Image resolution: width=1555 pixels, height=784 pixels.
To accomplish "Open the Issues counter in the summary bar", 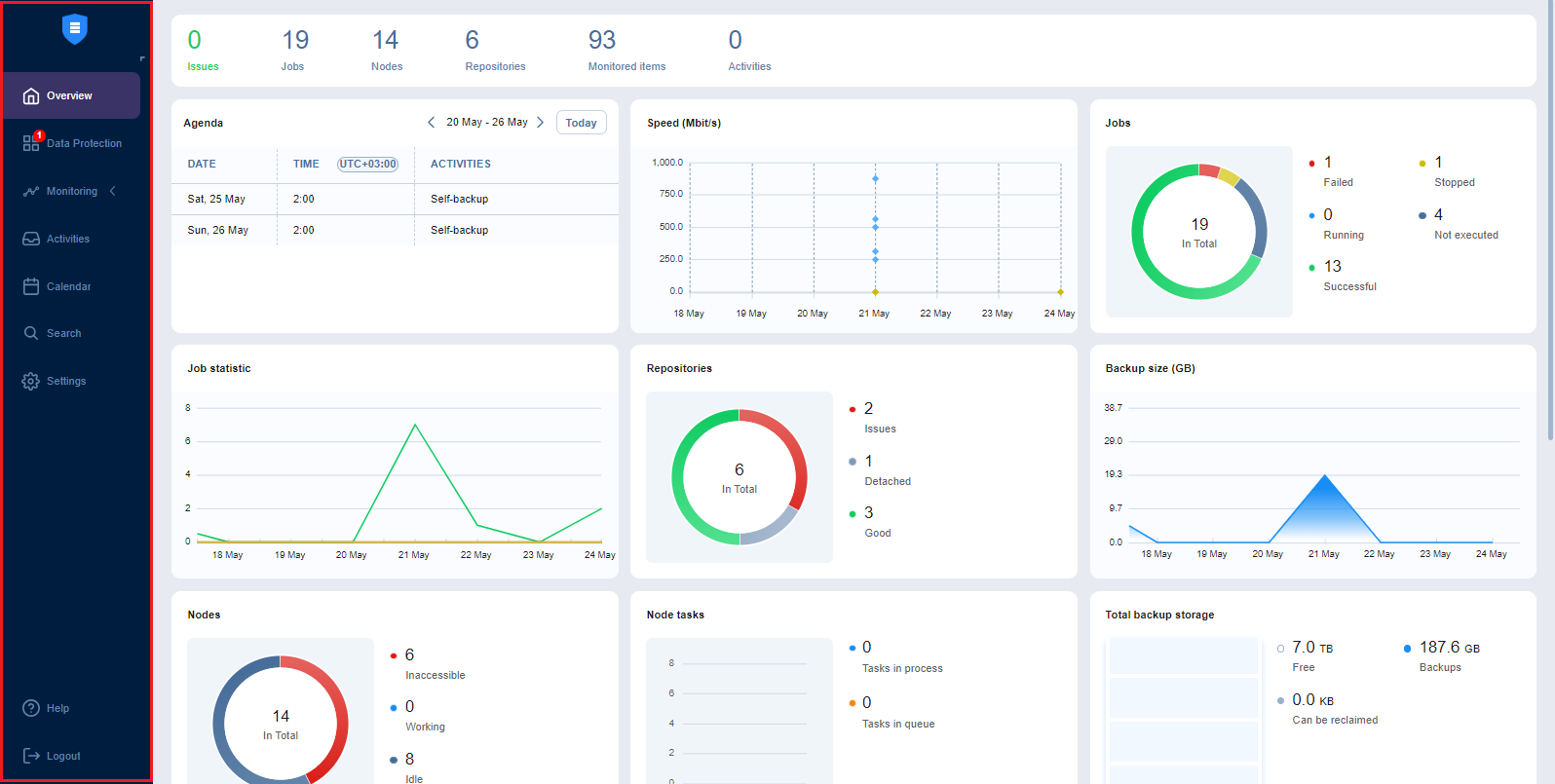I will coord(203,51).
